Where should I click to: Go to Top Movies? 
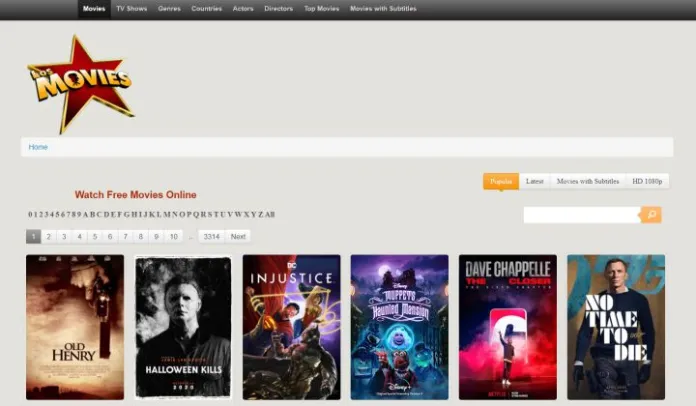321,9
